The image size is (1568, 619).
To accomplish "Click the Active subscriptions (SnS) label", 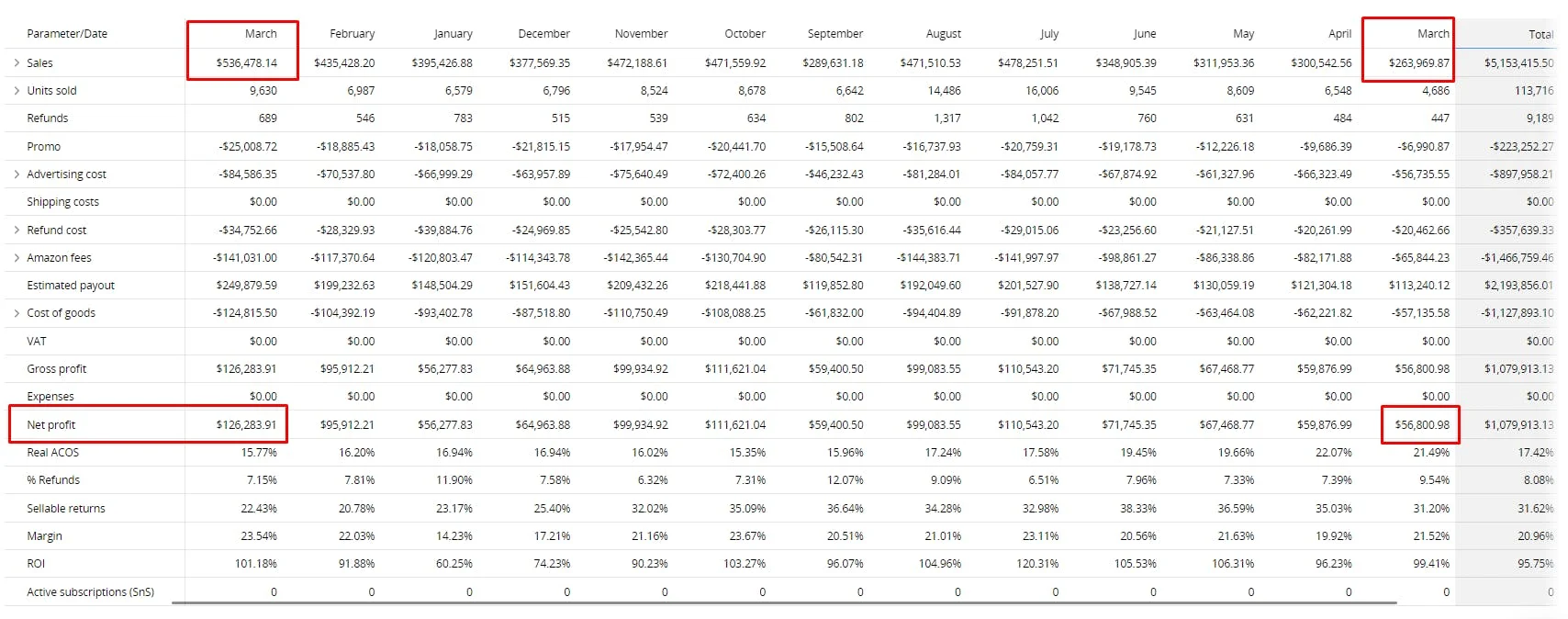I will click(91, 592).
